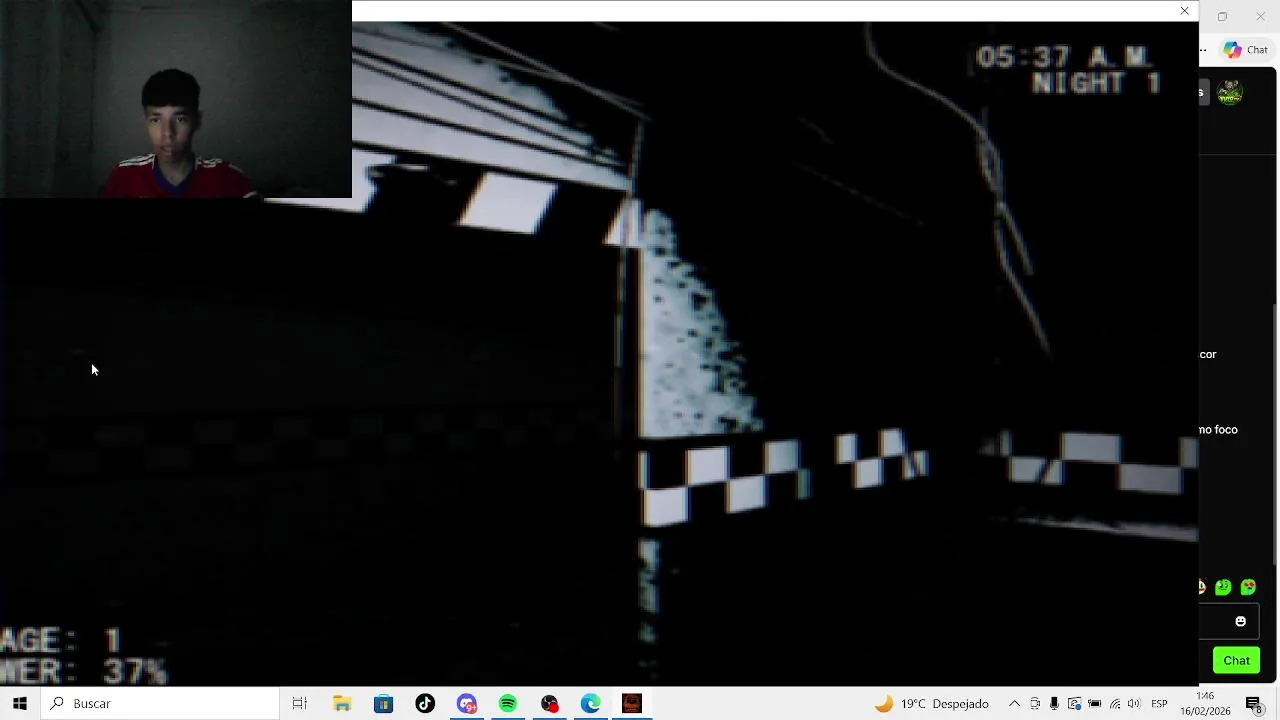
Task: Click the microphone tray icon
Action: coord(1054,703)
